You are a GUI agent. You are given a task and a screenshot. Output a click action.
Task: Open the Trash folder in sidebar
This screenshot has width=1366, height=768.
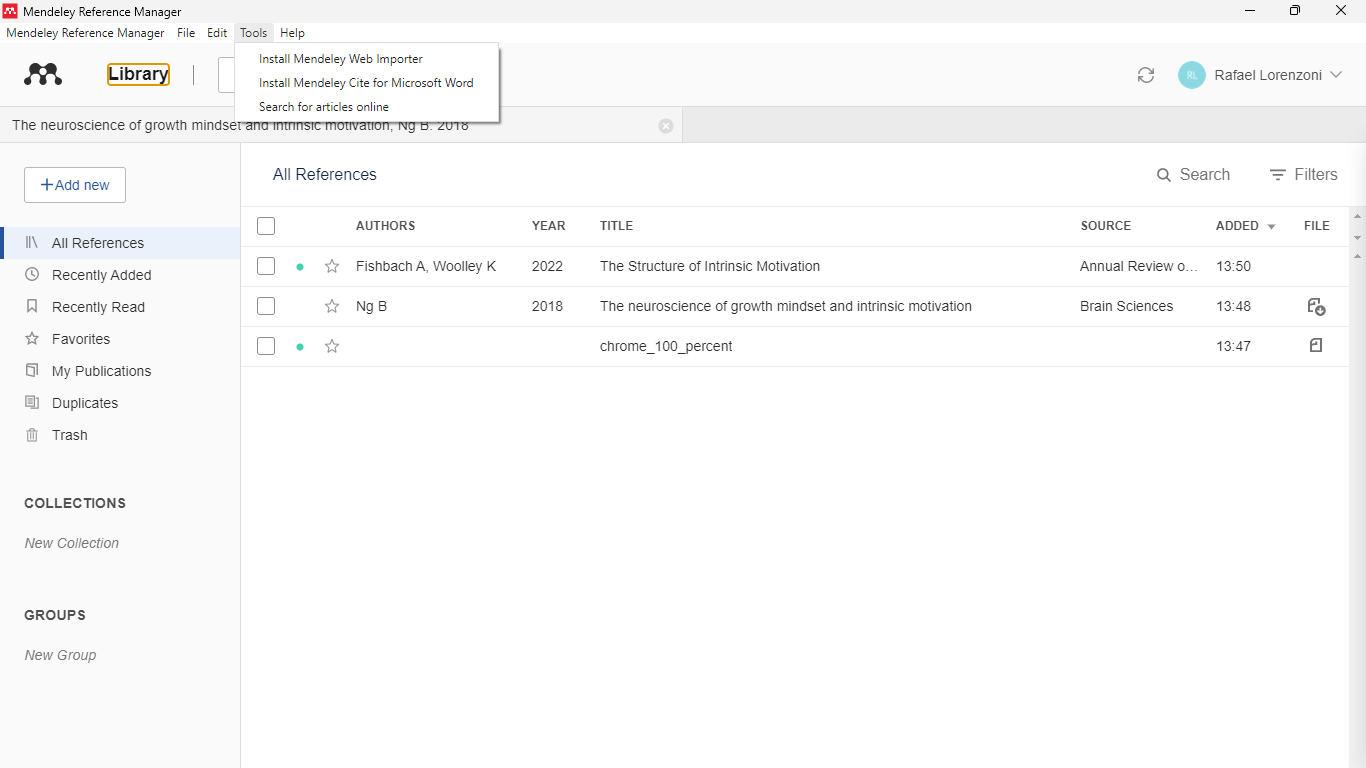69,435
